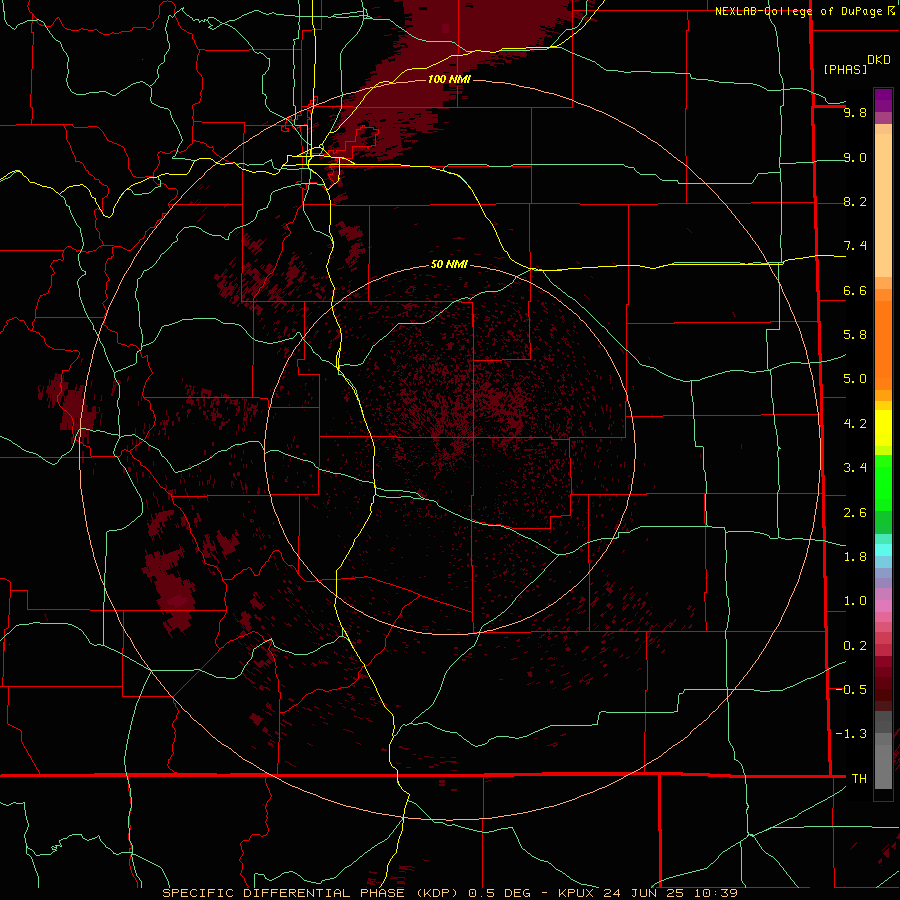The height and width of the screenshot is (900, 900).
Task: Click the 0.2 value on color scale
Action: (855, 646)
